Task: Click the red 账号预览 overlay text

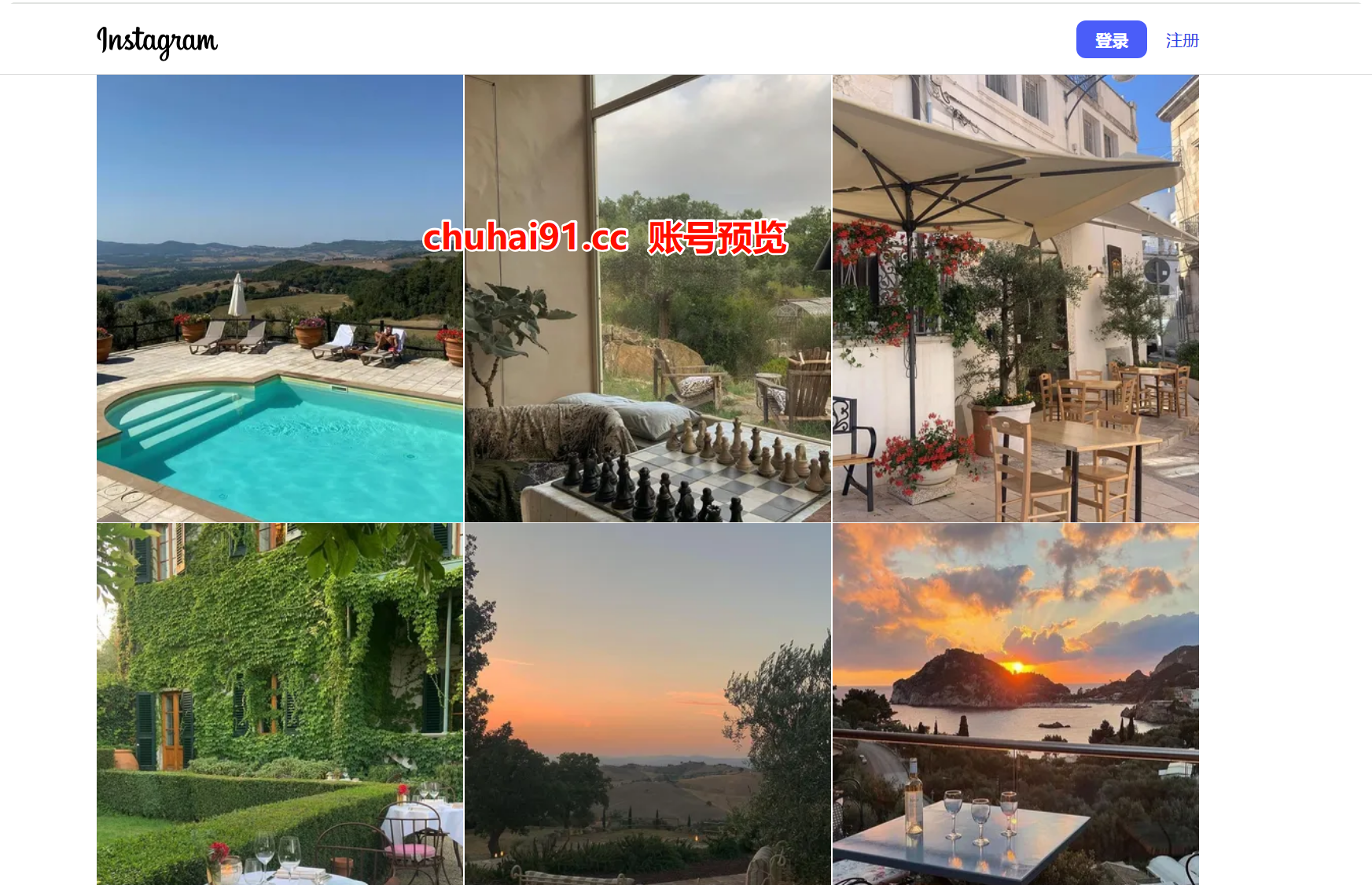Action: pos(717,237)
